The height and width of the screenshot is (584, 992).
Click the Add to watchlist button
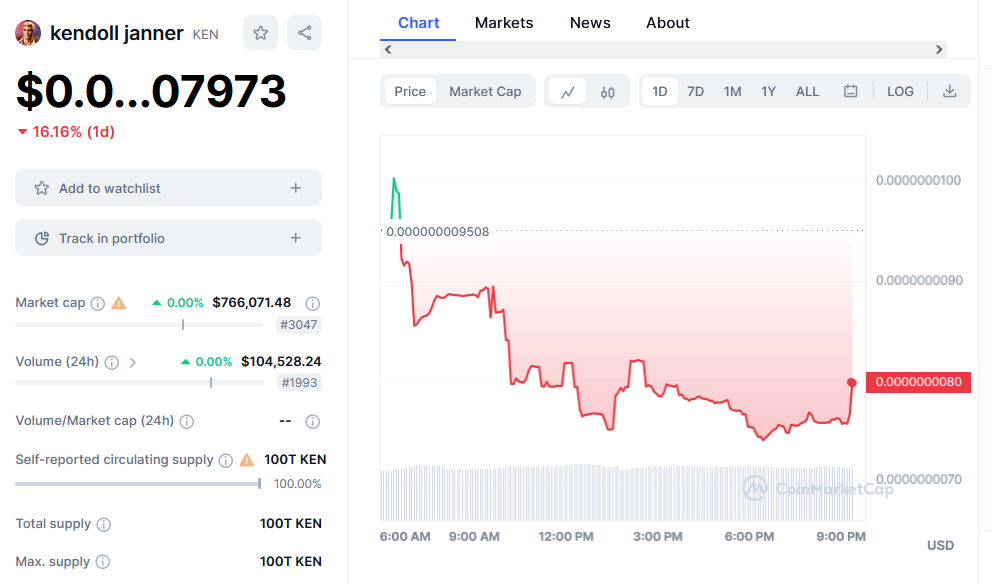[x=168, y=188]
